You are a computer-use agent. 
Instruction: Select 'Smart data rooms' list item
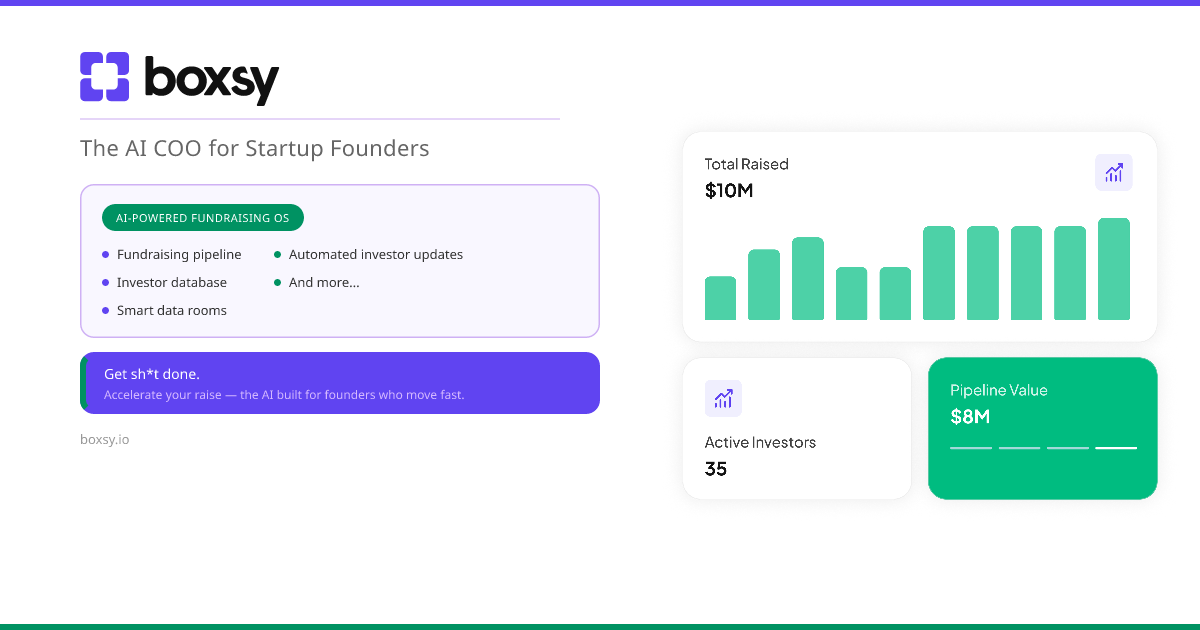click(x=164, y=311)
